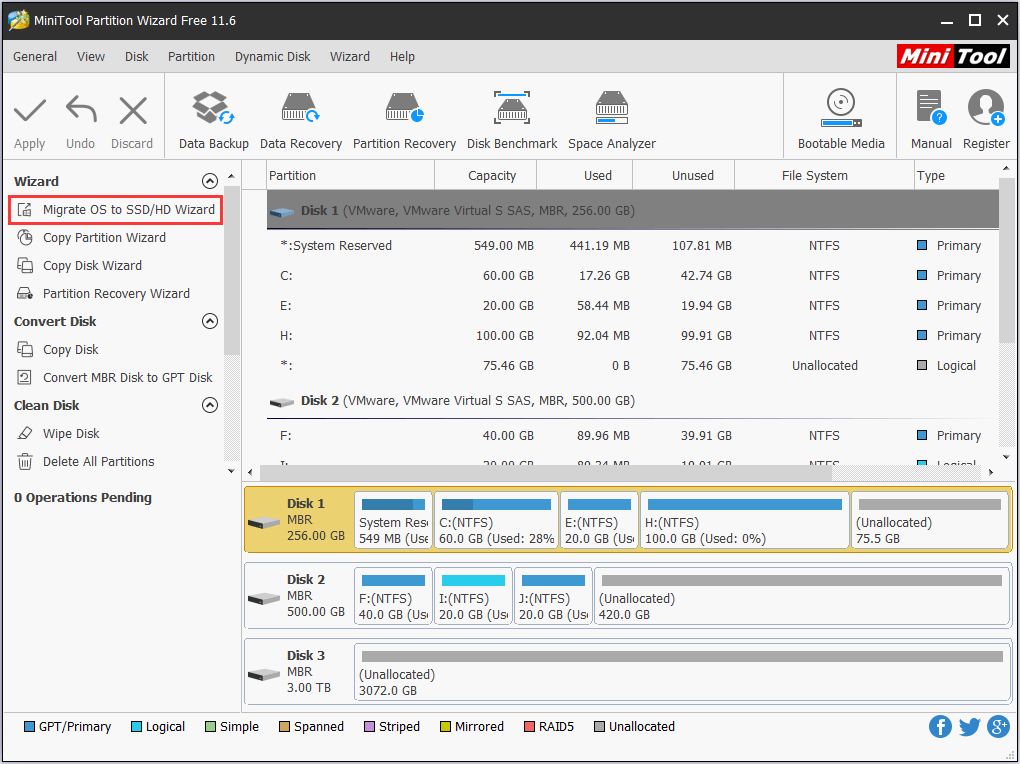This screenshot has width=1020, height=764.
Task: Collapse the Clean Disk section
Action: coord(210,405)
